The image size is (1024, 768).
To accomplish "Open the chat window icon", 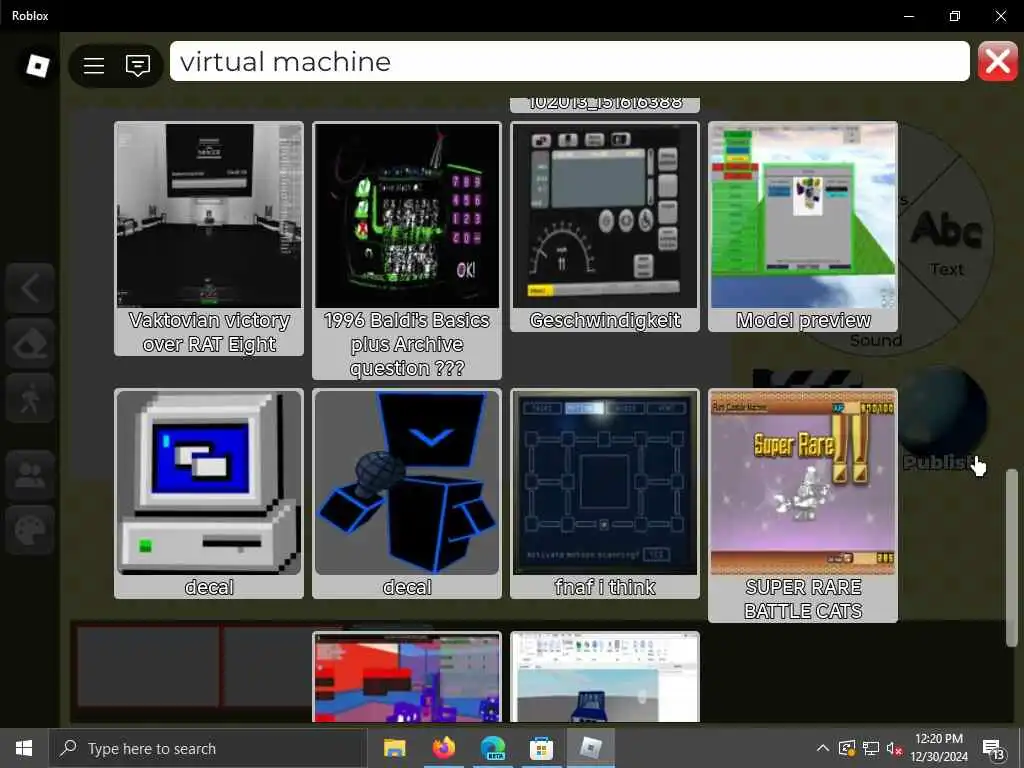I will click(x=138, y=65).
